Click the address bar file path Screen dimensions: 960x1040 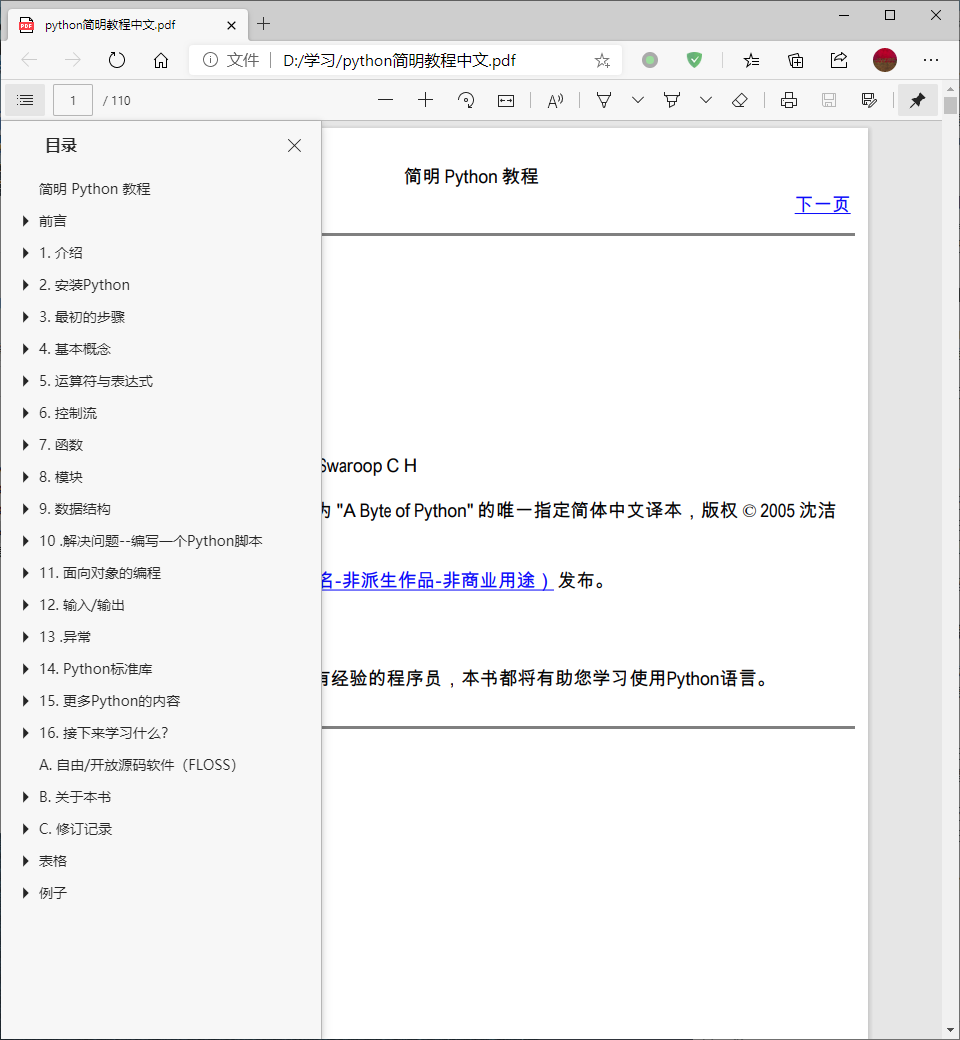pos(399,60)
